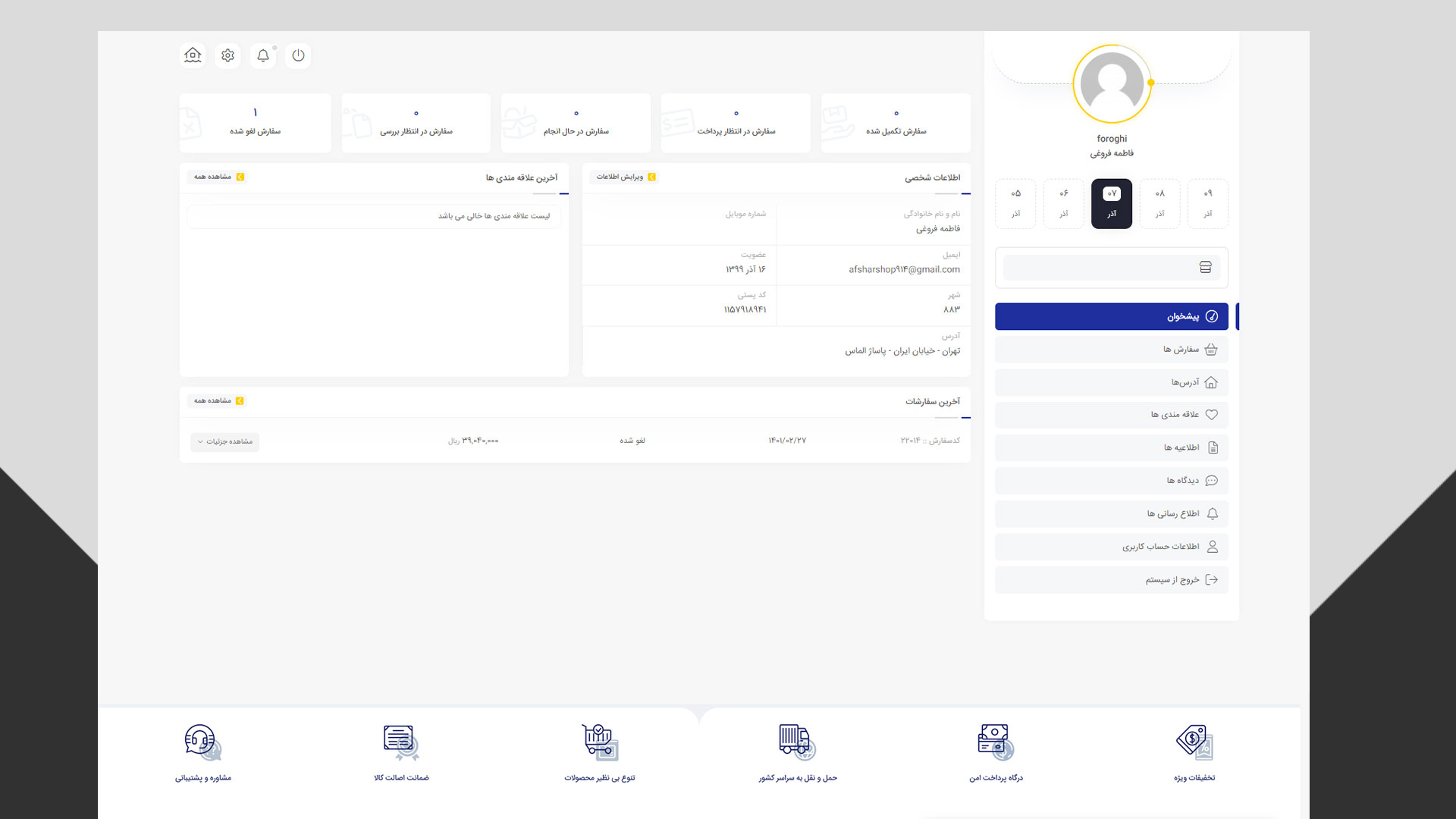Click the home icon in top toolbar
This screenshot has width=1456, height=819.
[x=193, y=55]
